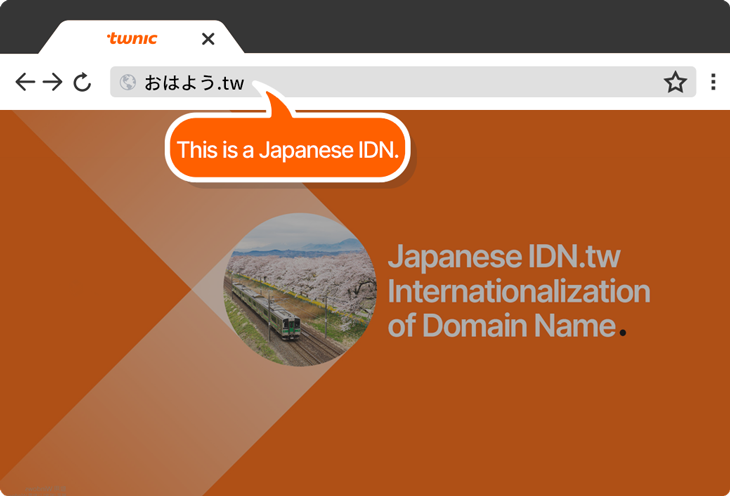
Task: Click the 'This is a Japanese IDN.' bubble
Action: [x=288, y=150]
